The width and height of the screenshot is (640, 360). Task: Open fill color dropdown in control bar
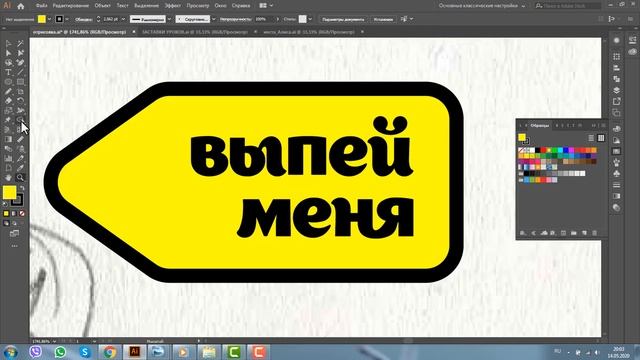(49, 19)
